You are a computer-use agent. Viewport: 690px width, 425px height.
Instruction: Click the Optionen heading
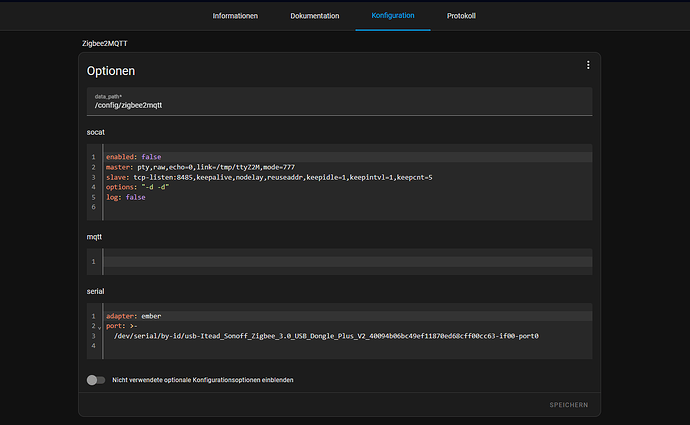click(x=111, y=71)
